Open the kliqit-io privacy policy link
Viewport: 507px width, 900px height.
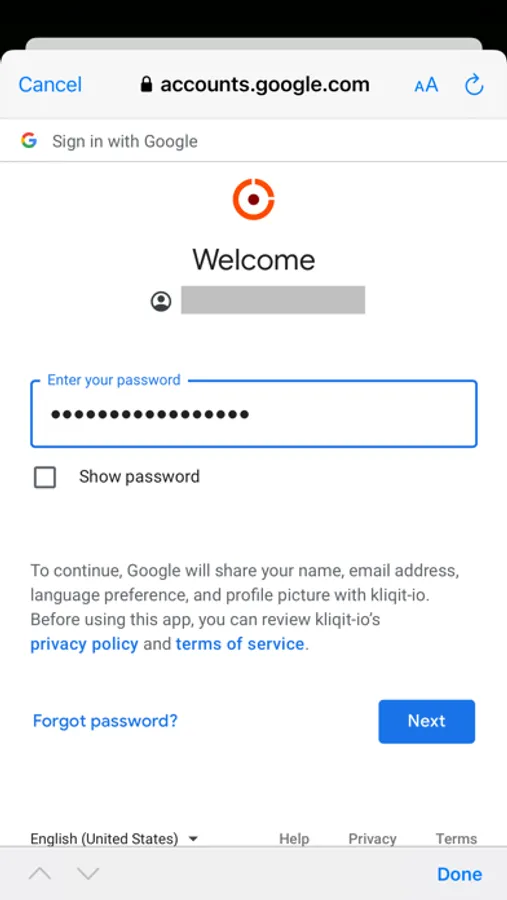pyautogui.click(x=84, y=644)
